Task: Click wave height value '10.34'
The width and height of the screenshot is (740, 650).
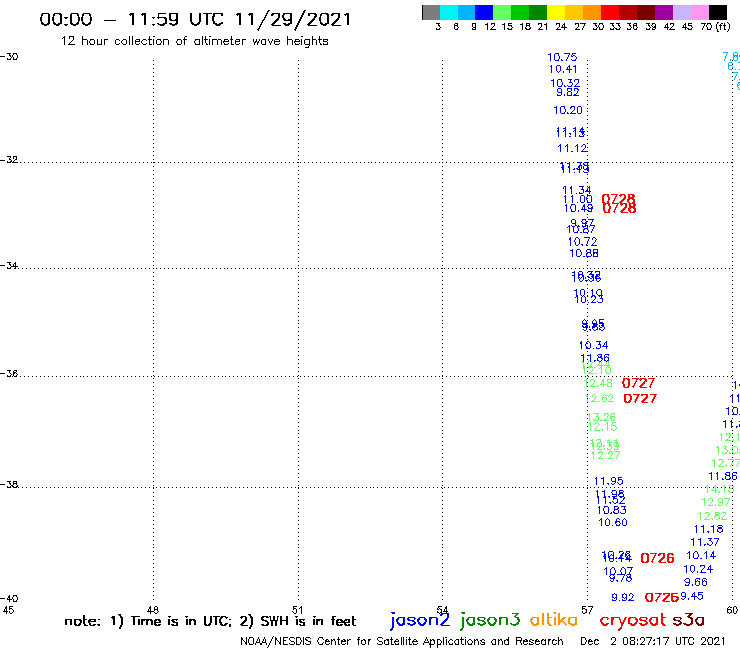Action: 594,346
